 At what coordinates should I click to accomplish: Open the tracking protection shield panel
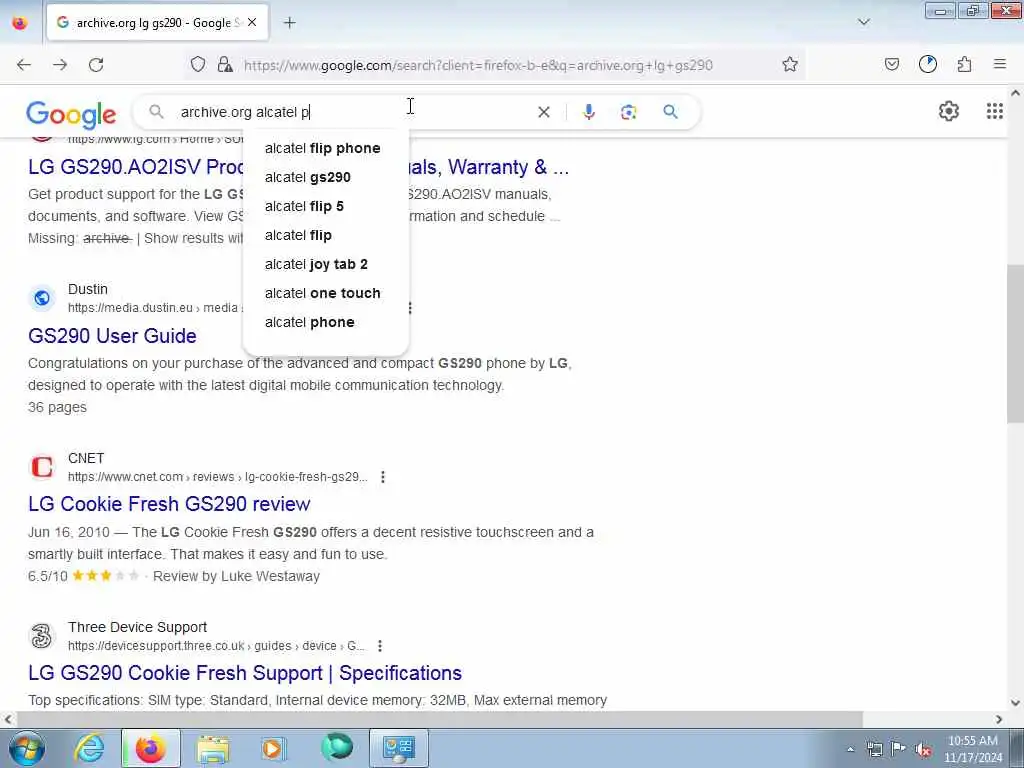(x=198, y=65)
